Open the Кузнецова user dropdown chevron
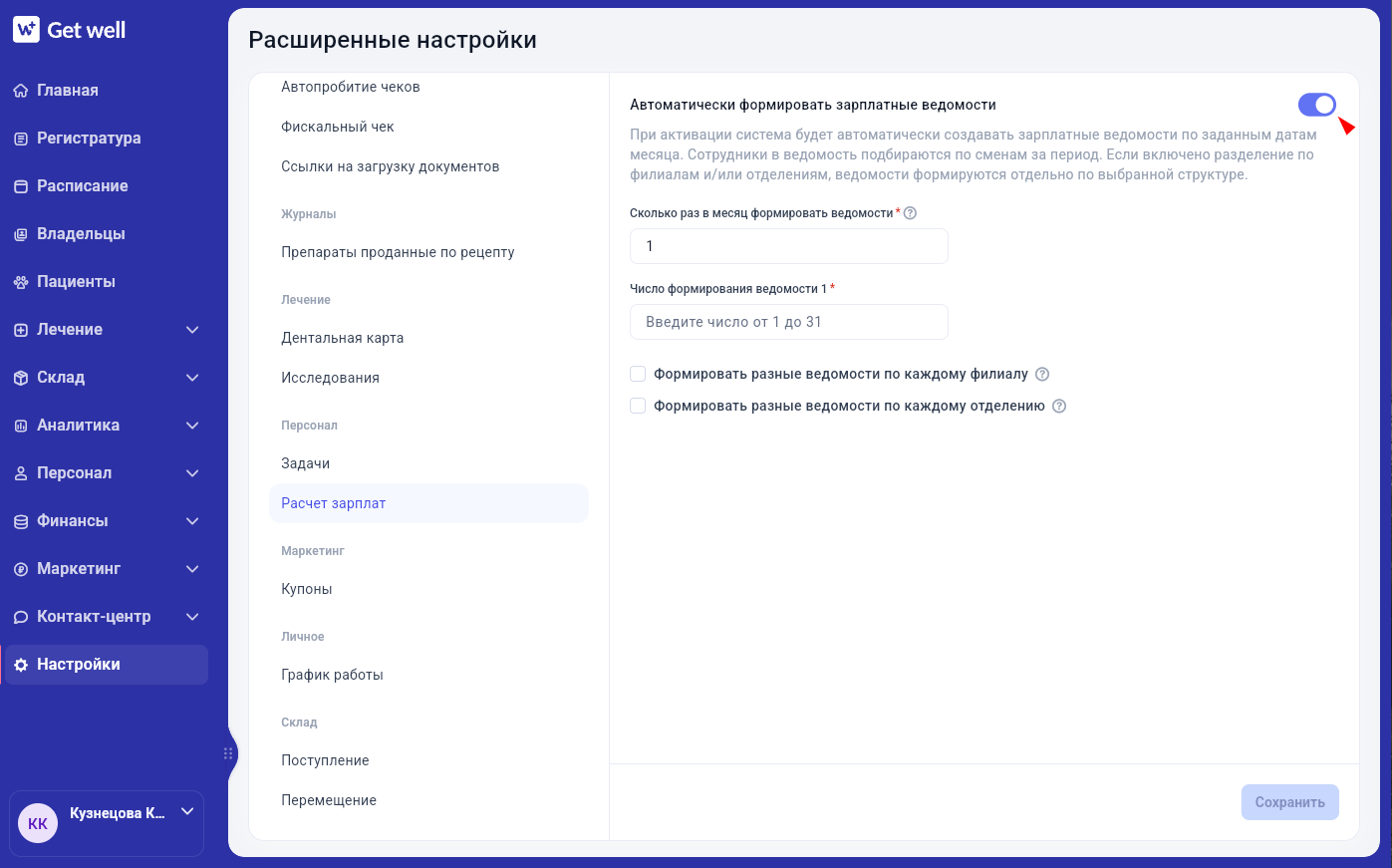Screen dimensions: 1392x868 coord(186,812)
